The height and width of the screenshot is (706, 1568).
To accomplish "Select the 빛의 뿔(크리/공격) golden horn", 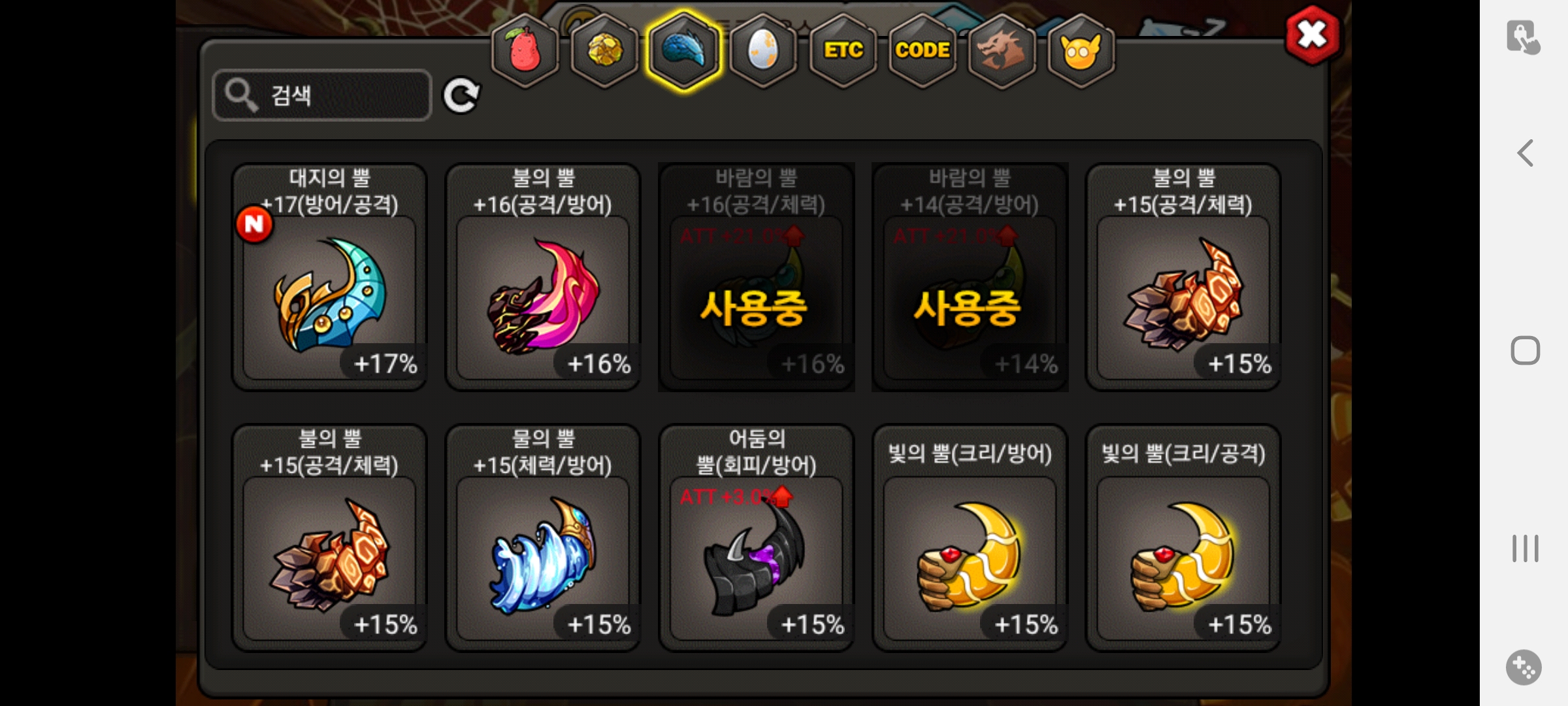I will [x=1183, y=538].
